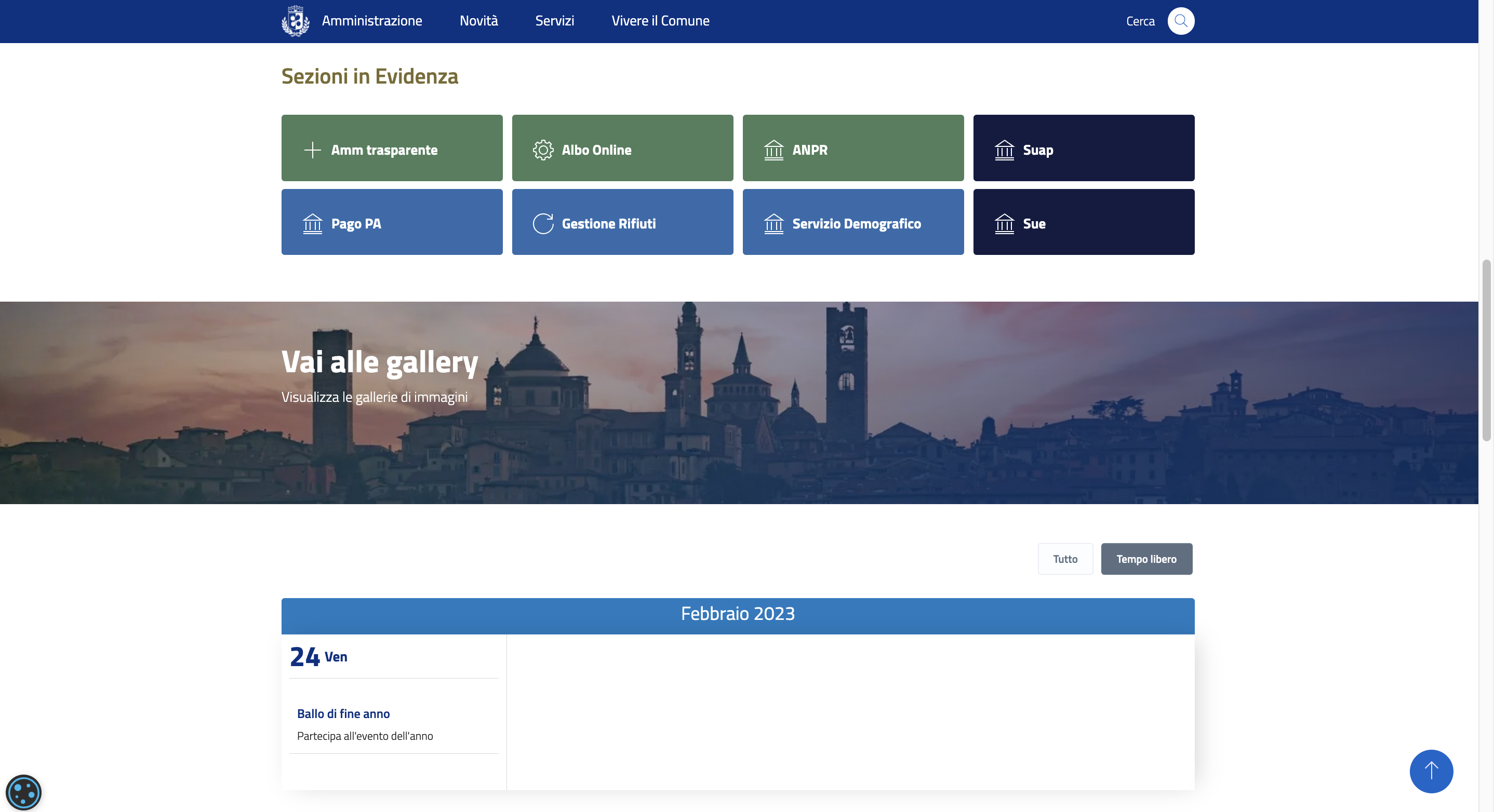
Task: Click the Vai alle gallery banner heading
Action: pyautogui.click(x=379, y=362)
